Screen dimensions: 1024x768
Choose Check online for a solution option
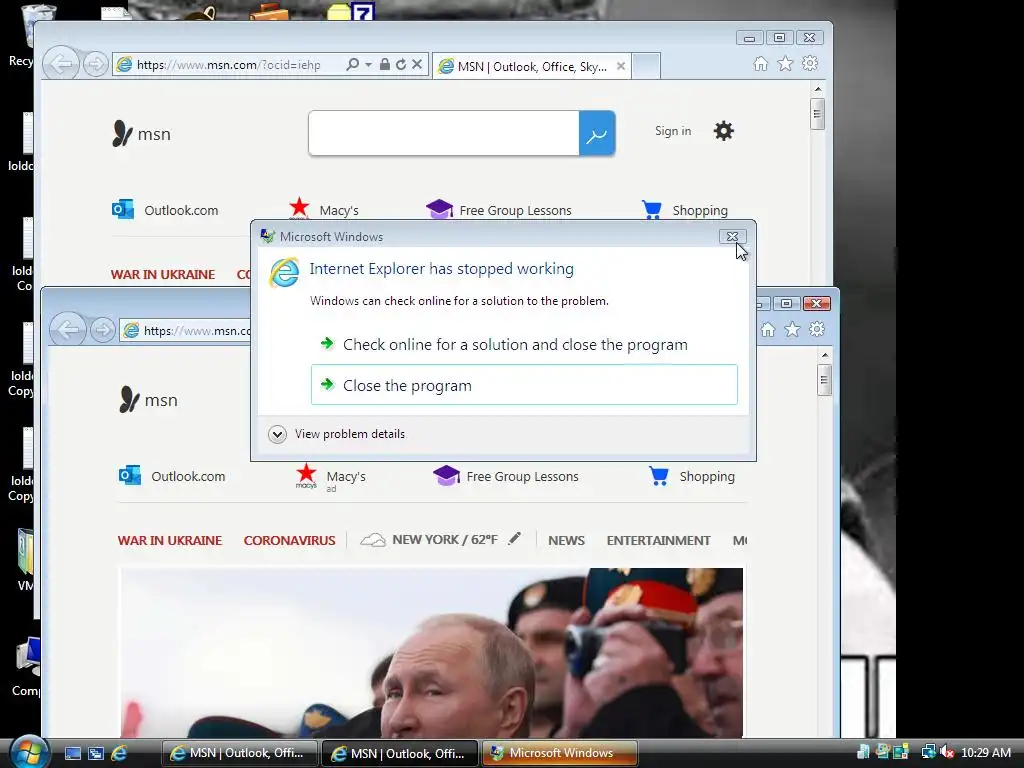(x=524, y=344)
